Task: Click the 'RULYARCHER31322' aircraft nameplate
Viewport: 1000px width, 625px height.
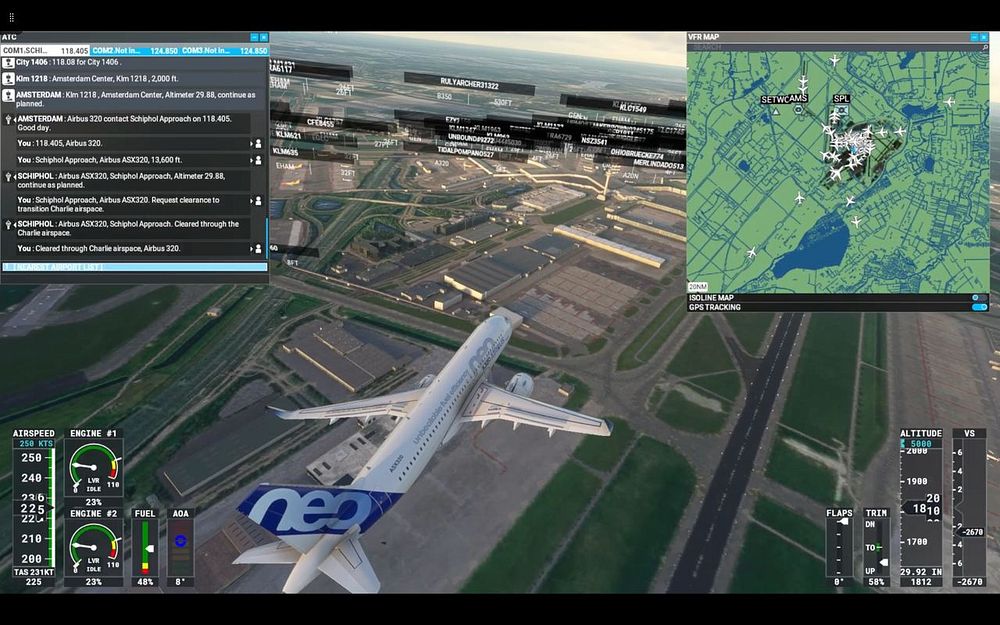Action: tap(469, 84)
